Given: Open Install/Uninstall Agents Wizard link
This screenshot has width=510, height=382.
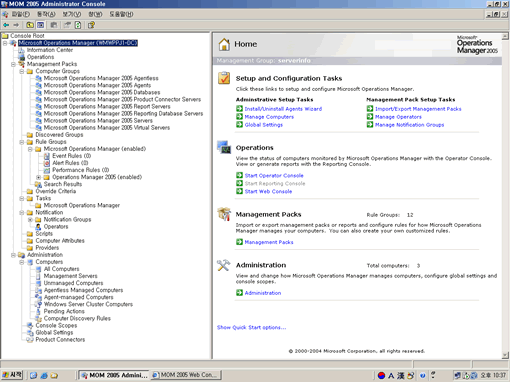Looking at the screenshot, I should (283, 109).
